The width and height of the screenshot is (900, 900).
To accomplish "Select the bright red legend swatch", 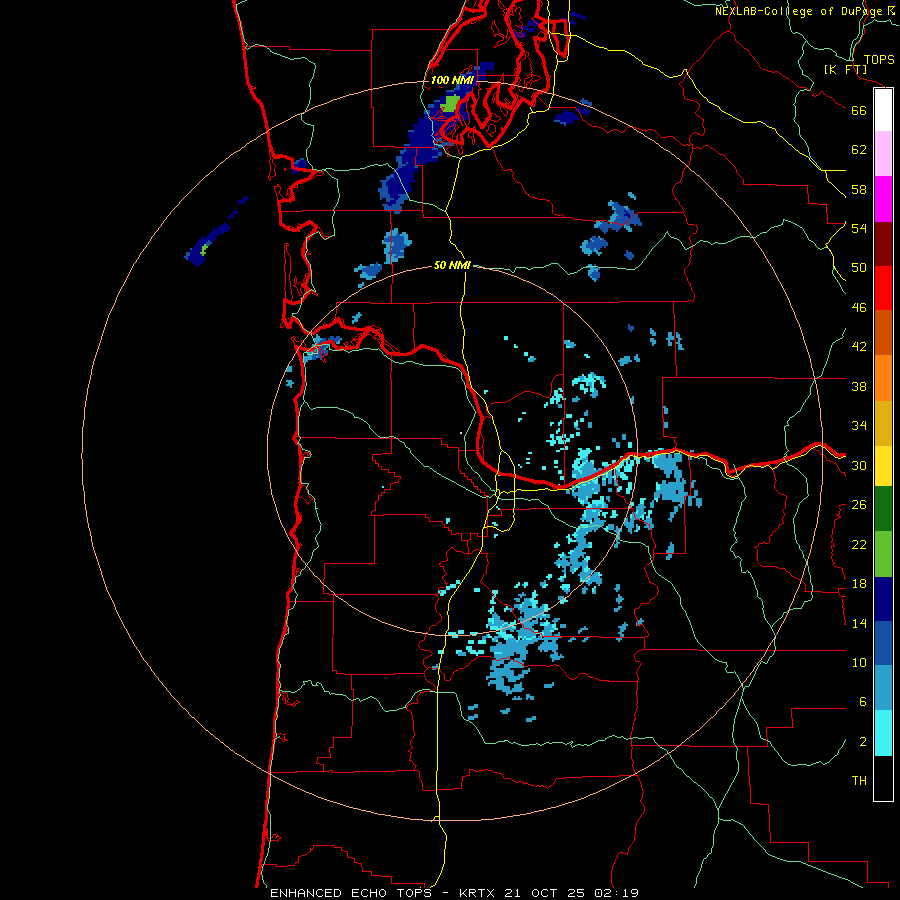I will point(883,288).
